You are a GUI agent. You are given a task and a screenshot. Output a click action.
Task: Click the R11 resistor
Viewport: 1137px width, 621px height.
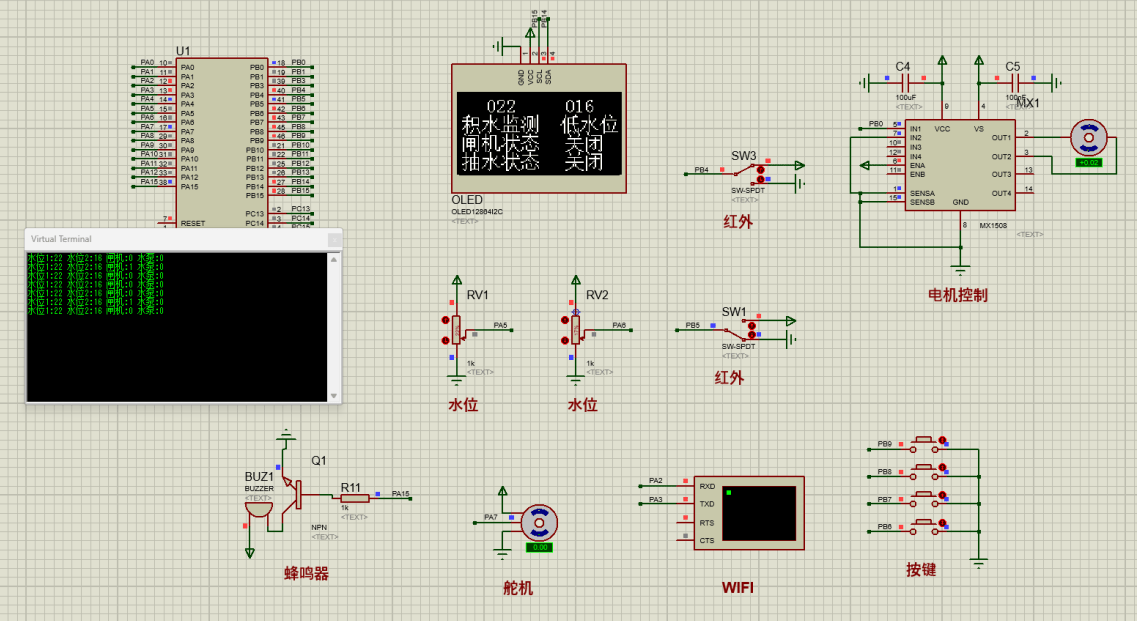354,498
